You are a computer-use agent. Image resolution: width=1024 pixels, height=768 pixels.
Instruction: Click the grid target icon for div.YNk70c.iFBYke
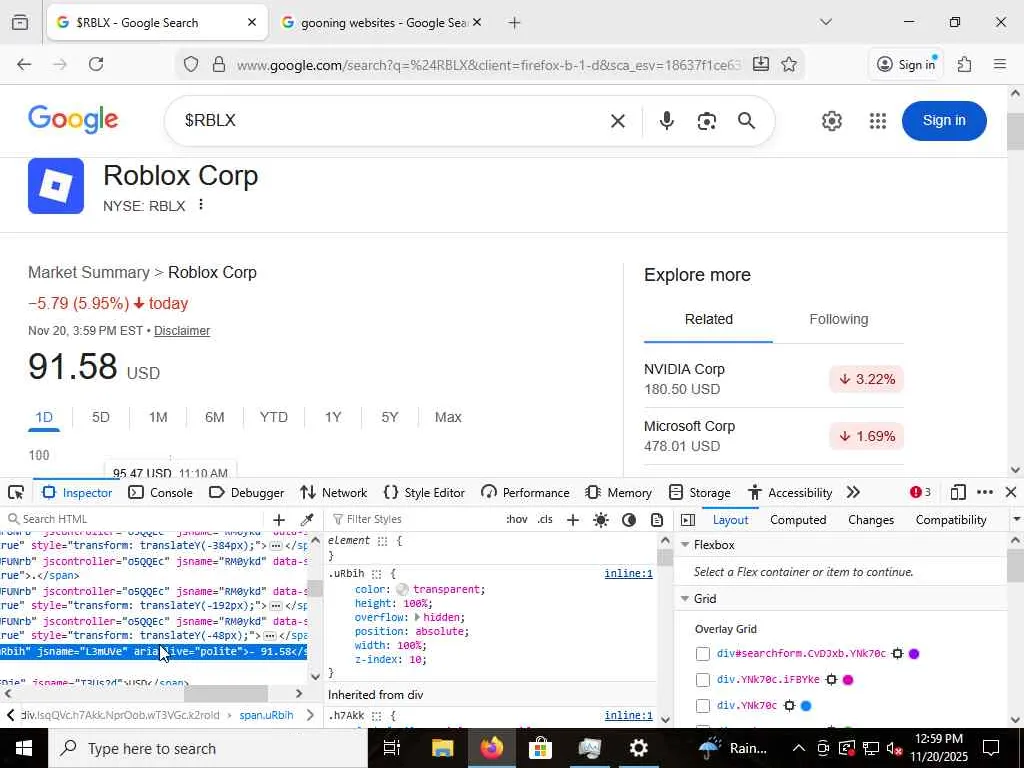click(x=831, y=679)
